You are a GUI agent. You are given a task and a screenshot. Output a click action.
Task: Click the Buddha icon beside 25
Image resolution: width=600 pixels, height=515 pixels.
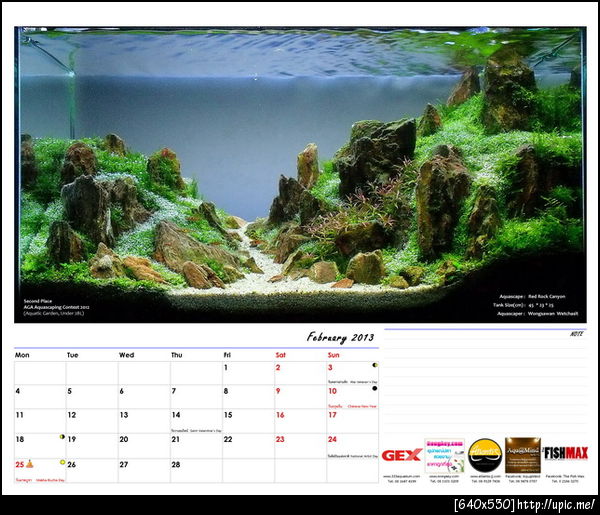click(30, 464)
